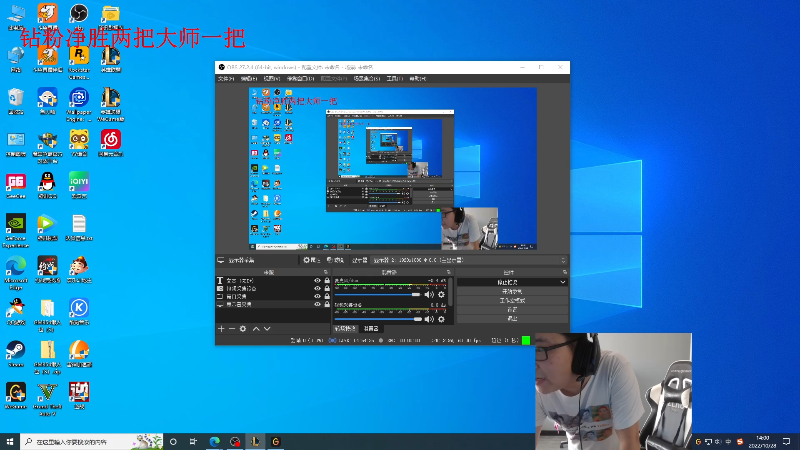Viewport: 800px width, 450px height.
Task: Remove selected source with the minus icon
Action: pyautogui.click(x=232, y=329)
